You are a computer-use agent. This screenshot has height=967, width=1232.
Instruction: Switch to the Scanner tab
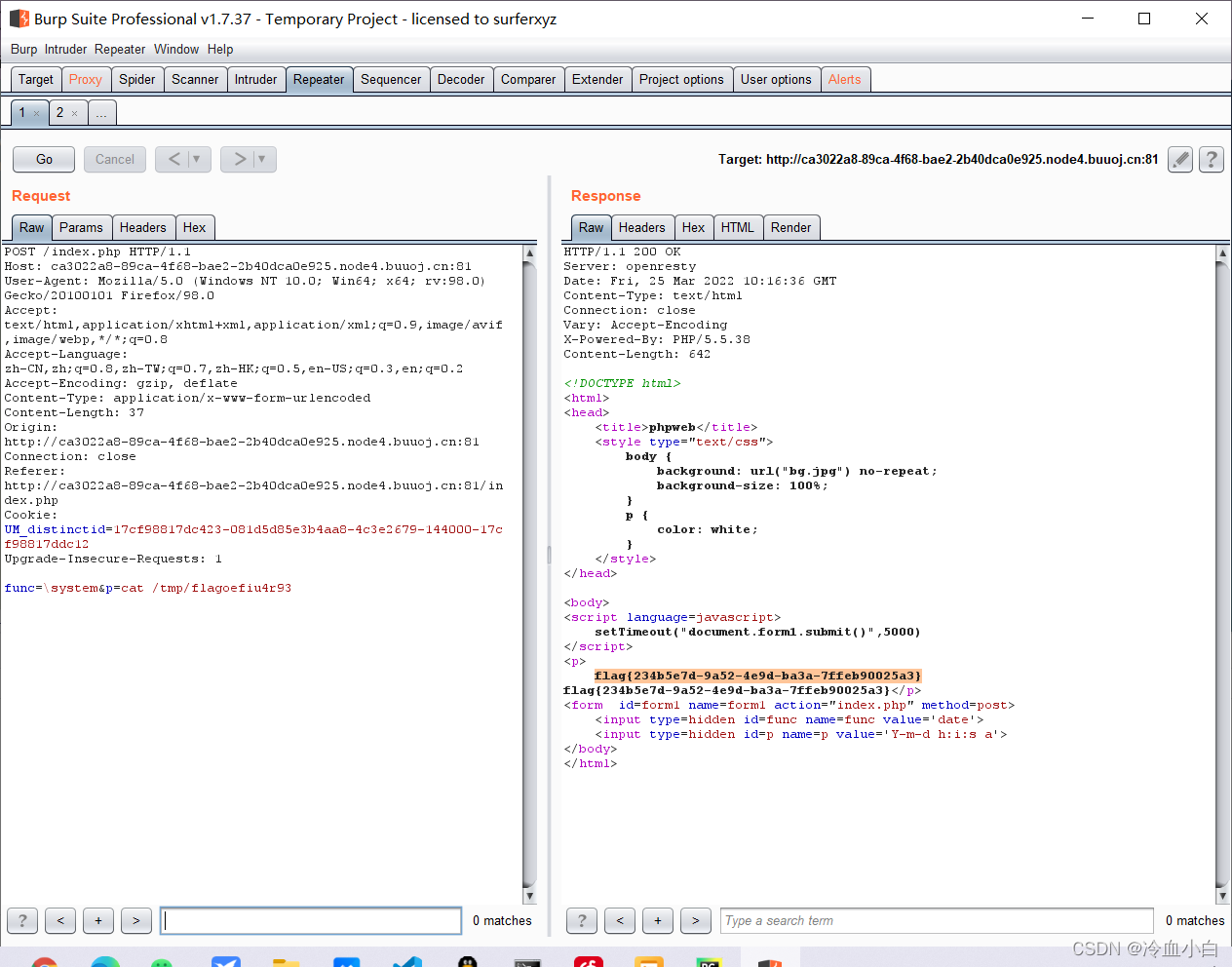click(195, 79)
